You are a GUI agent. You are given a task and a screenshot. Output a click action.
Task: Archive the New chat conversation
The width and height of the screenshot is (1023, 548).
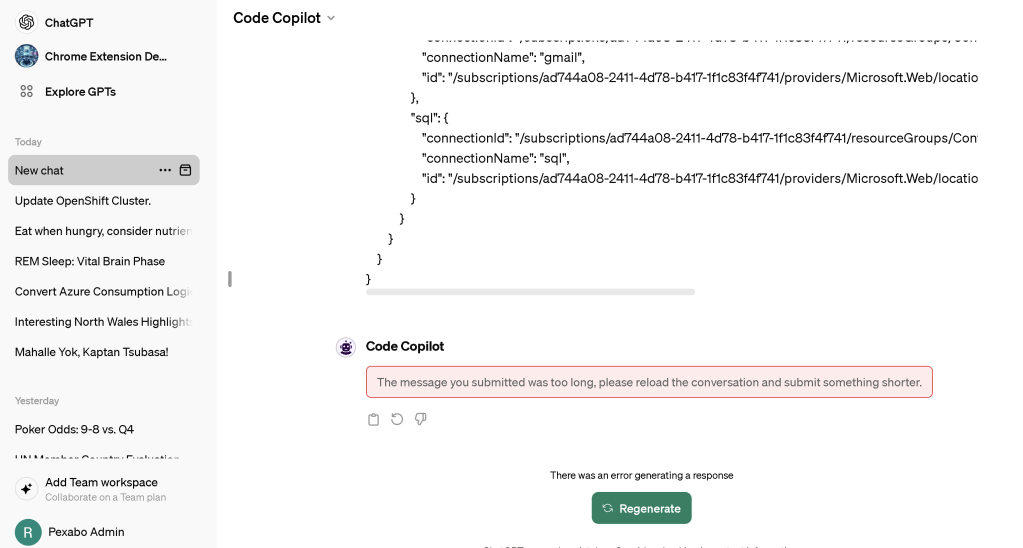tap(185, 170)
